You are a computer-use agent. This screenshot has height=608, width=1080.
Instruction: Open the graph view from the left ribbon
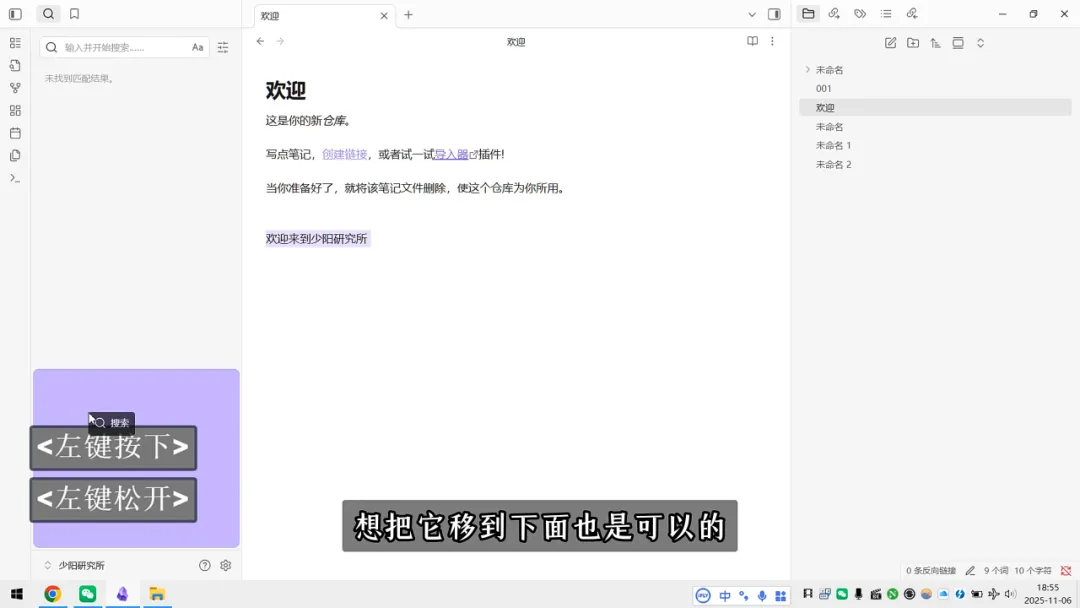coord(14,88)
